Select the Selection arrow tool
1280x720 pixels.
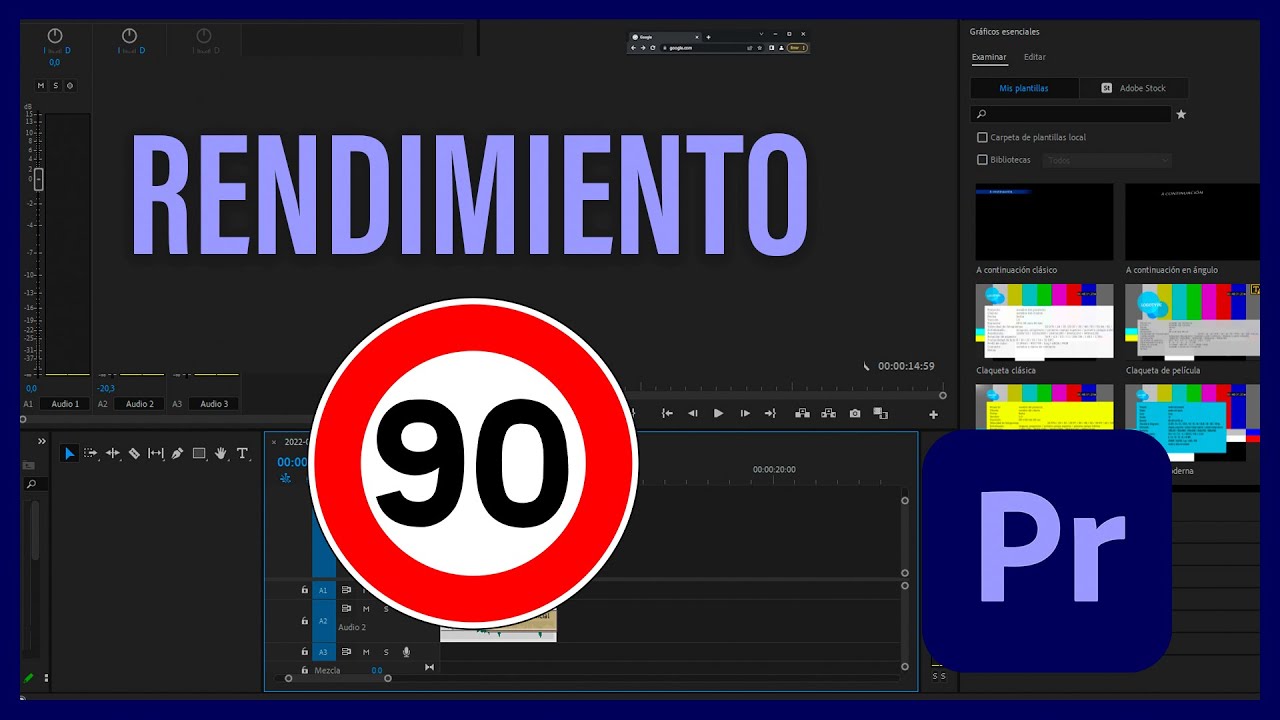[x=69, y=453]
